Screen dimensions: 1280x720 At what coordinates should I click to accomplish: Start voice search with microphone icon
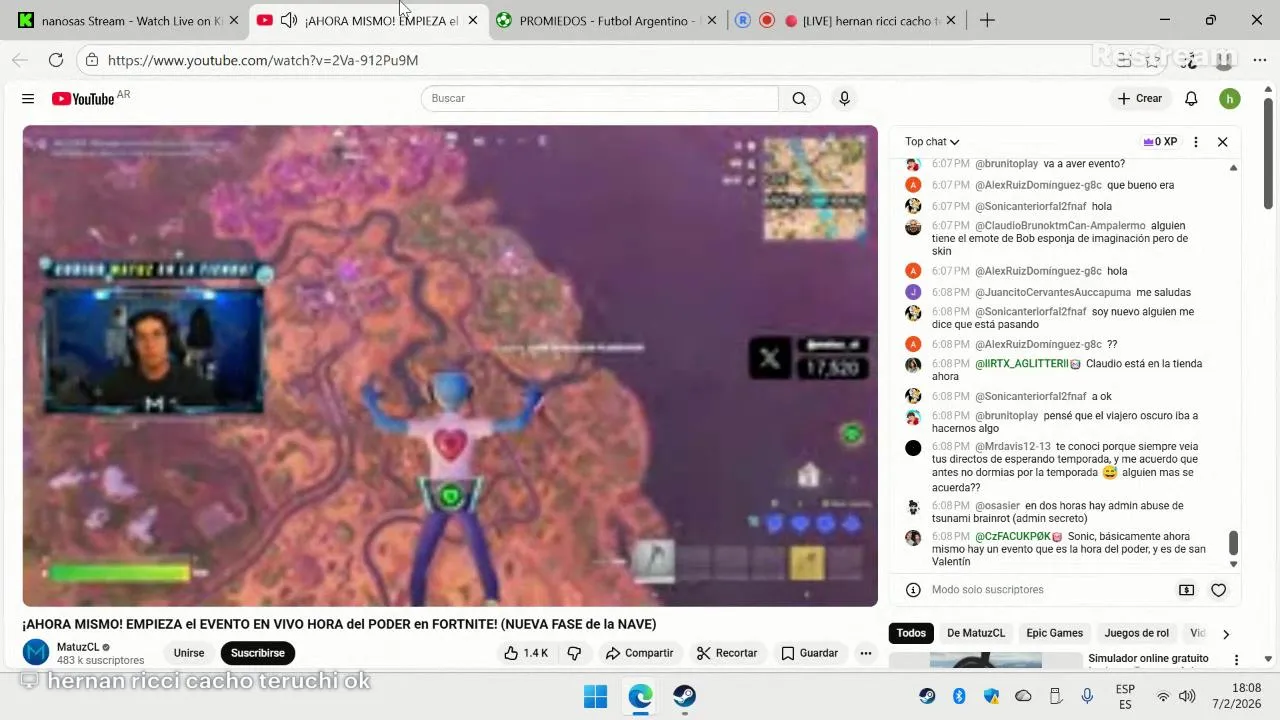(844, 98)
